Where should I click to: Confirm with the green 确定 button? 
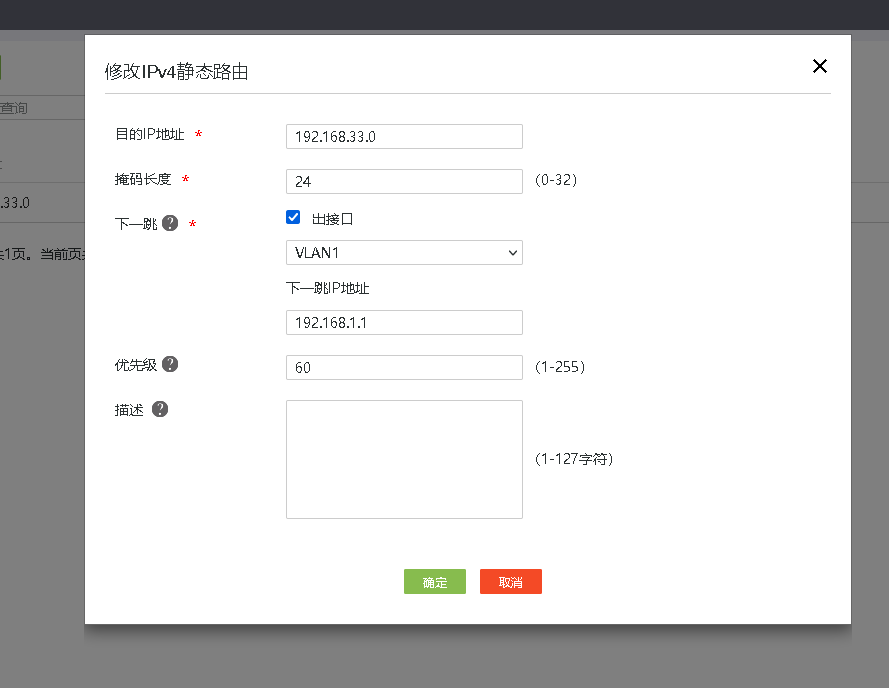tap(435, 582)
